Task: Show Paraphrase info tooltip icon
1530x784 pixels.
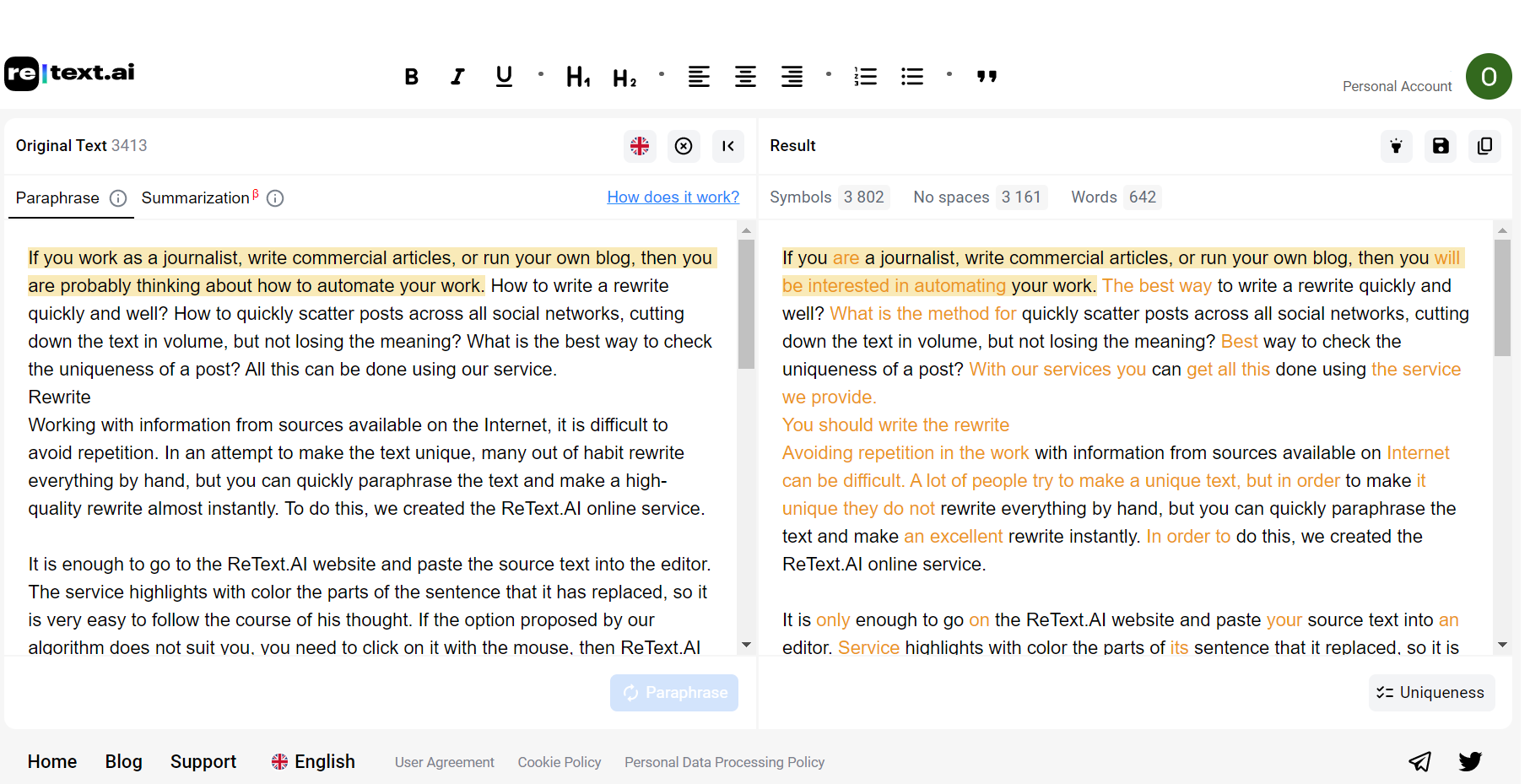Action: pos(118,198)
